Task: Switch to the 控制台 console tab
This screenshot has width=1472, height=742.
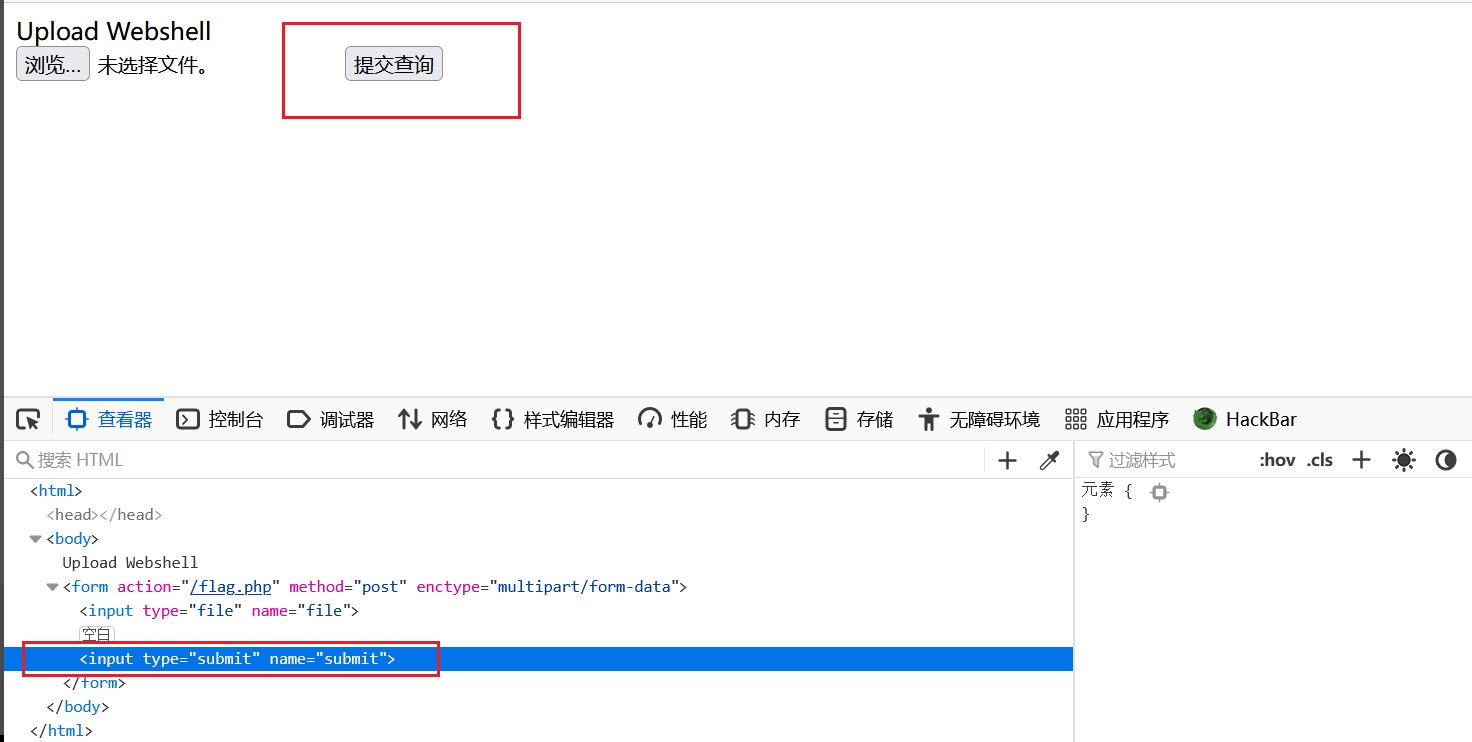Action: tap(219, 419)
